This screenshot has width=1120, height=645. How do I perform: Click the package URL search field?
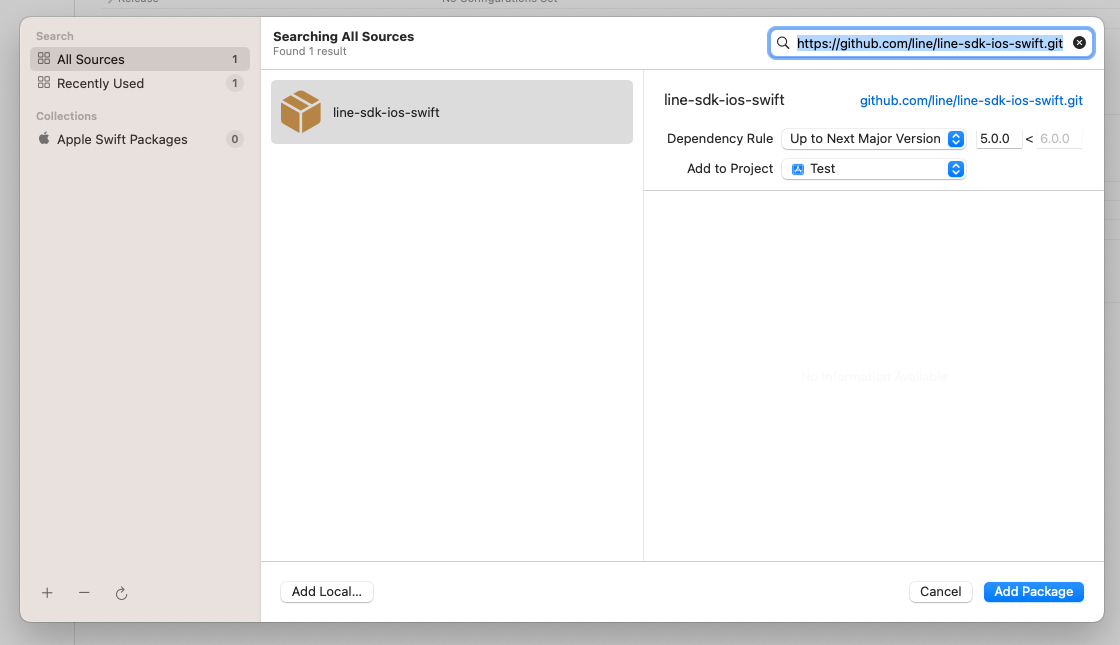pyautogui.click(x=931, y=43)
